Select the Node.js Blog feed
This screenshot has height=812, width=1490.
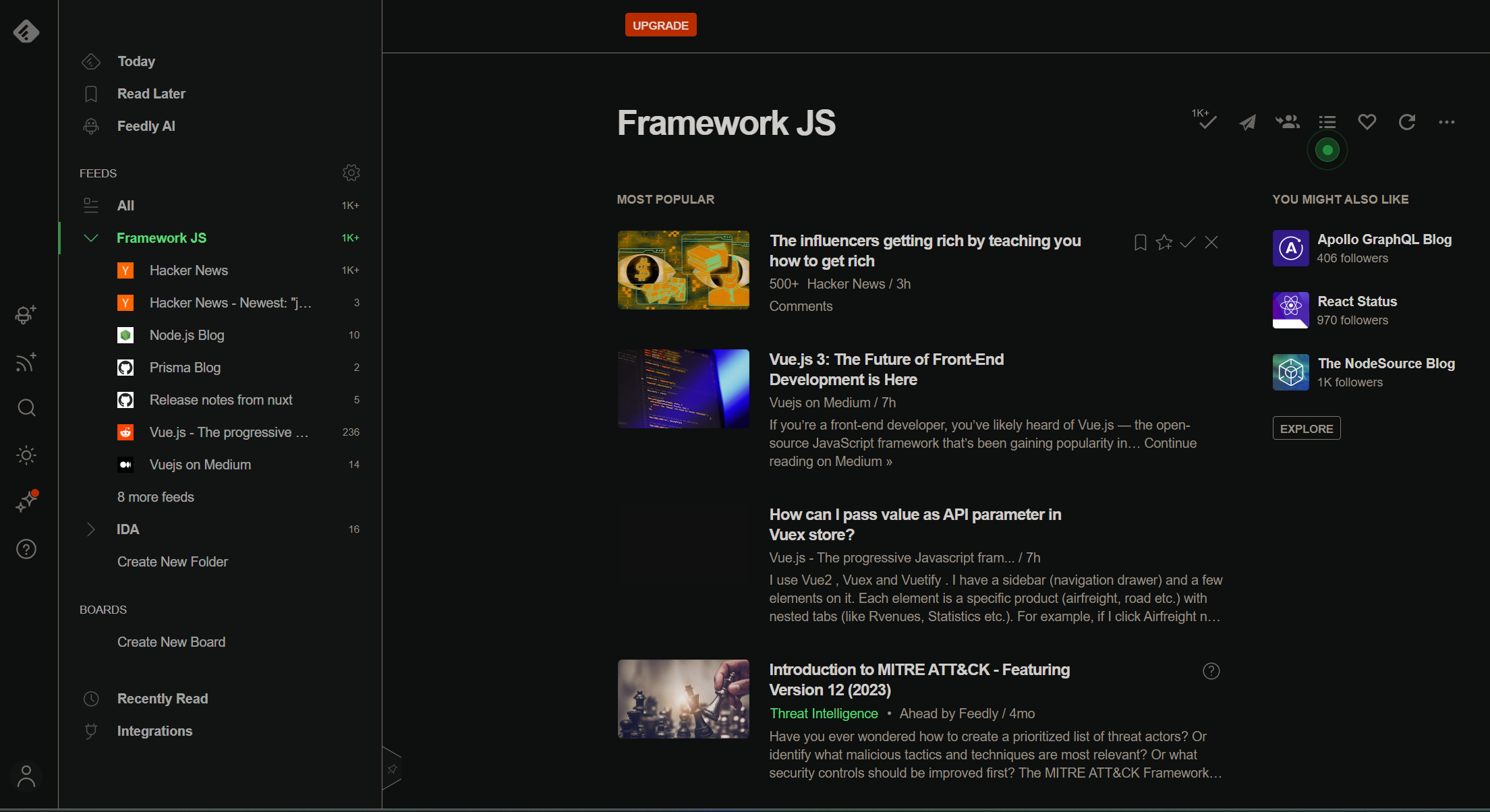pos(187,335)
